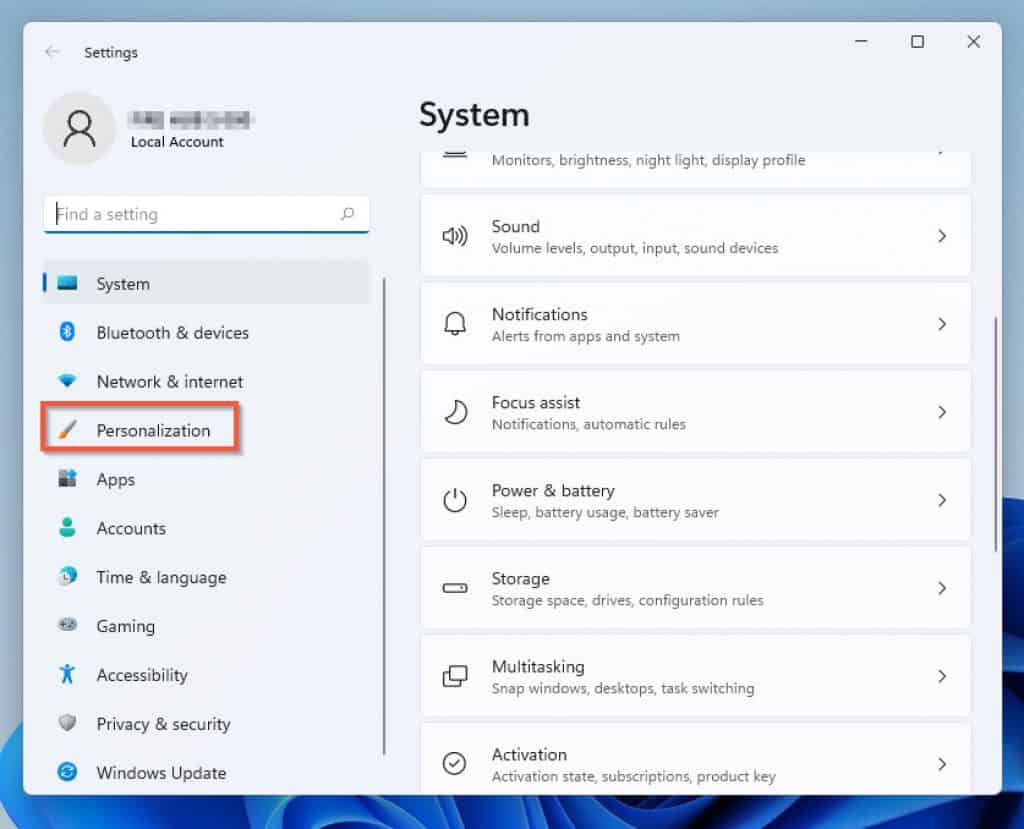Click the Accounts person icon
Screen dimensions: 1024x829
pyautogui.click(x=67, y=527)
